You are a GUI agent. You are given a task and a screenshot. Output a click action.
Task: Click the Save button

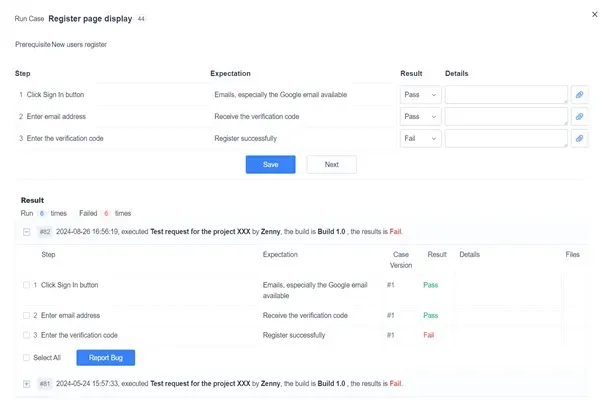(270, 164)
